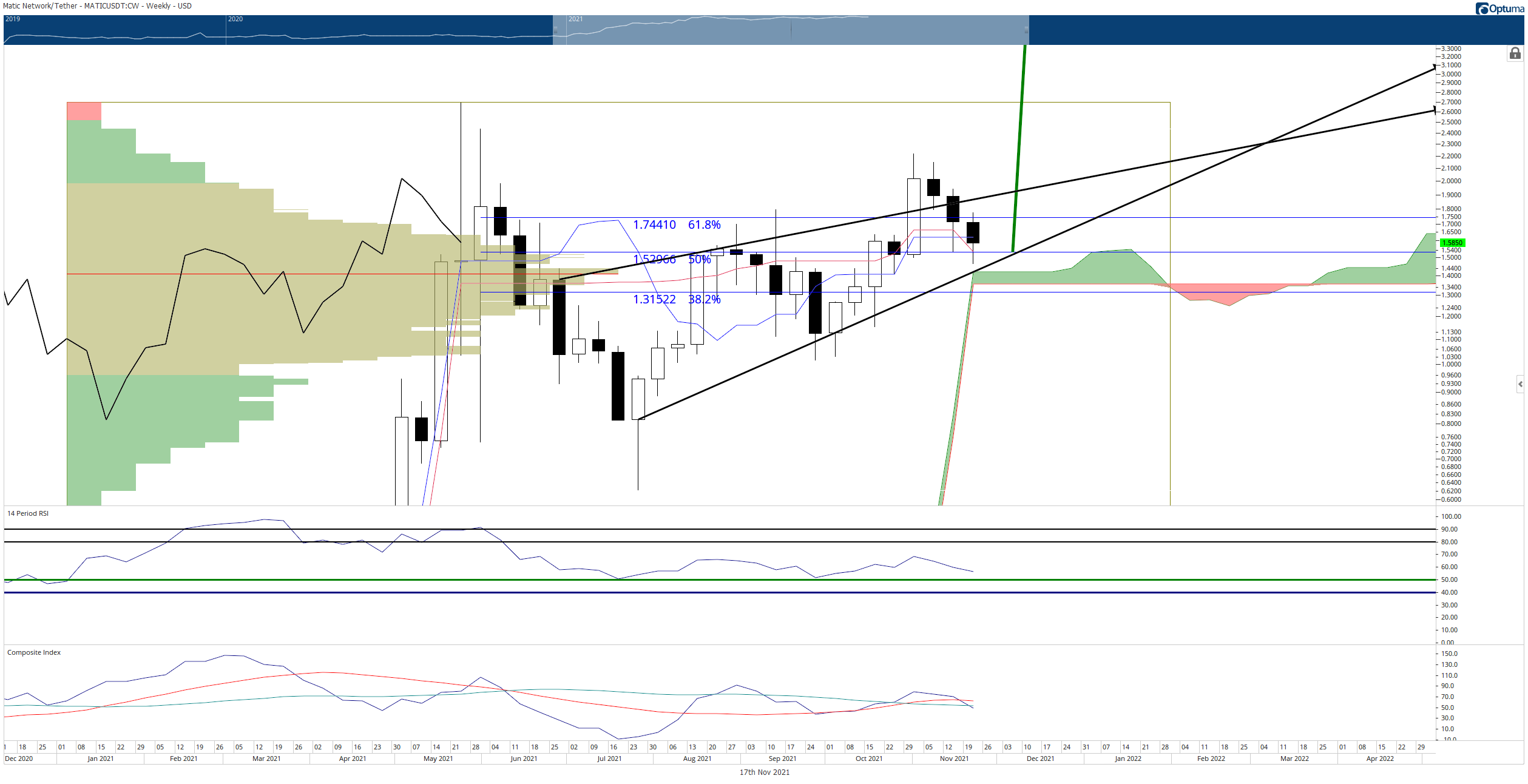The height and width of the screenshot is (784, 1528).
Task: Click the thick green vertical line on chart
Action: click(1019, 149)
